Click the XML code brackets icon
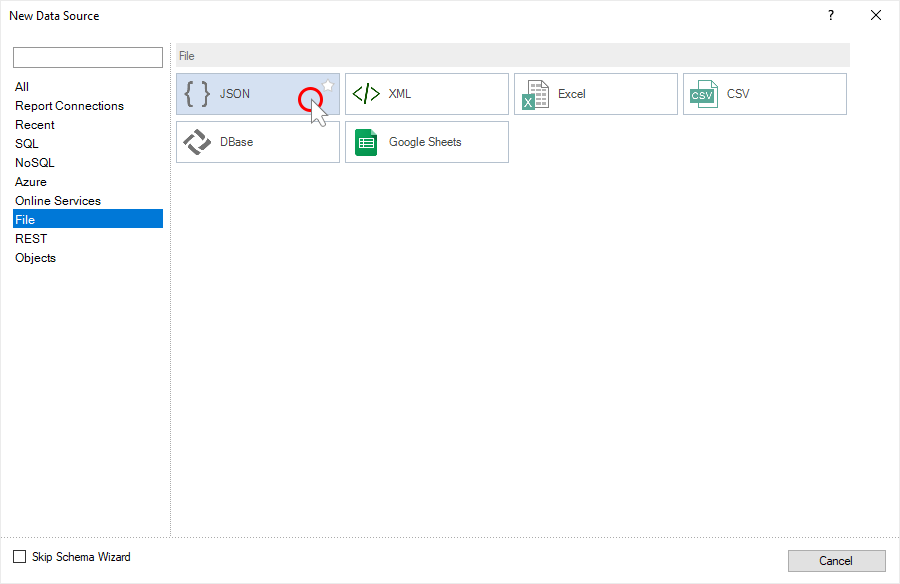This screenshot has height=584, width=900. coord(367,94)
